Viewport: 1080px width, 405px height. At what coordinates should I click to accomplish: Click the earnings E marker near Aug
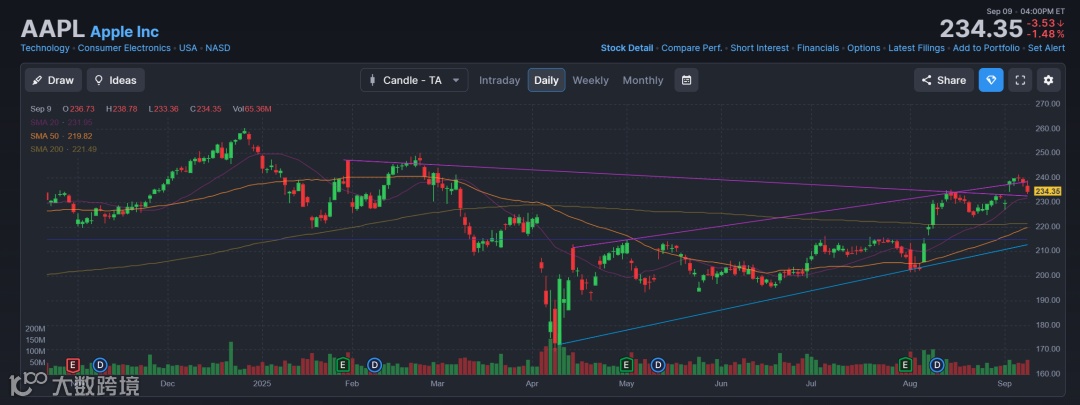[906, 364]
